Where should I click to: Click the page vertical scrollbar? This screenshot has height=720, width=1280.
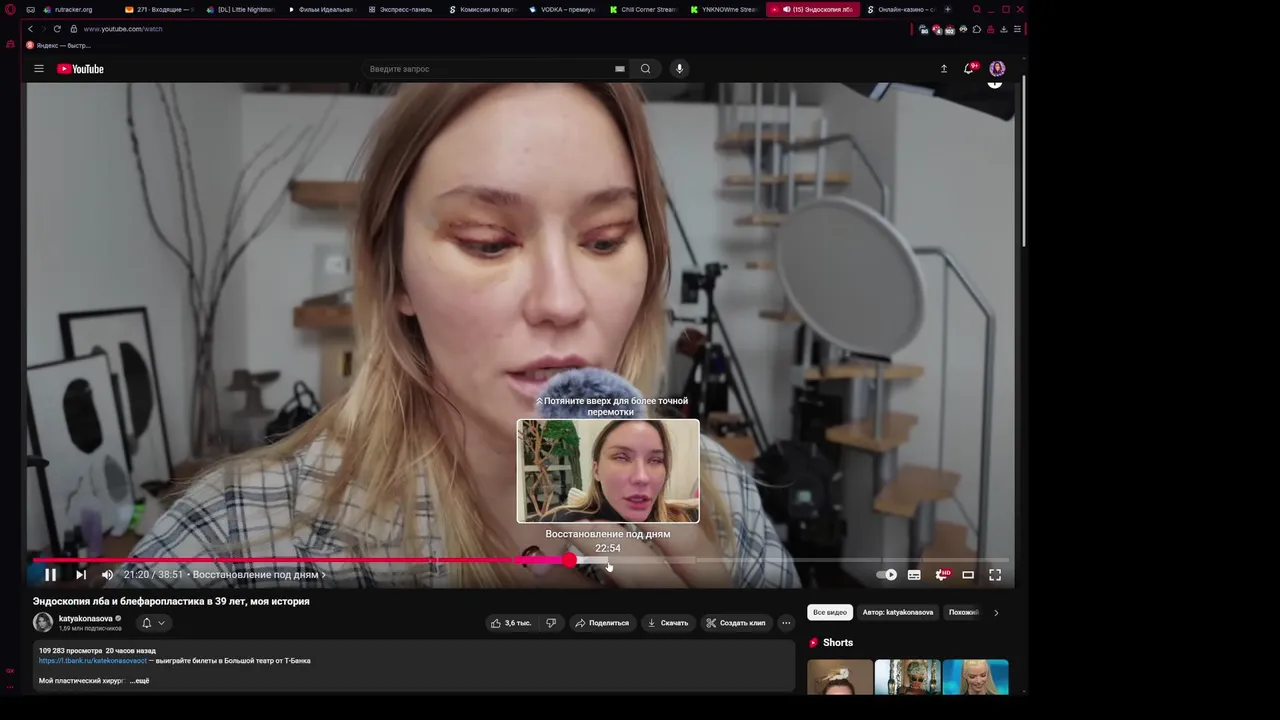point(1023,160)
